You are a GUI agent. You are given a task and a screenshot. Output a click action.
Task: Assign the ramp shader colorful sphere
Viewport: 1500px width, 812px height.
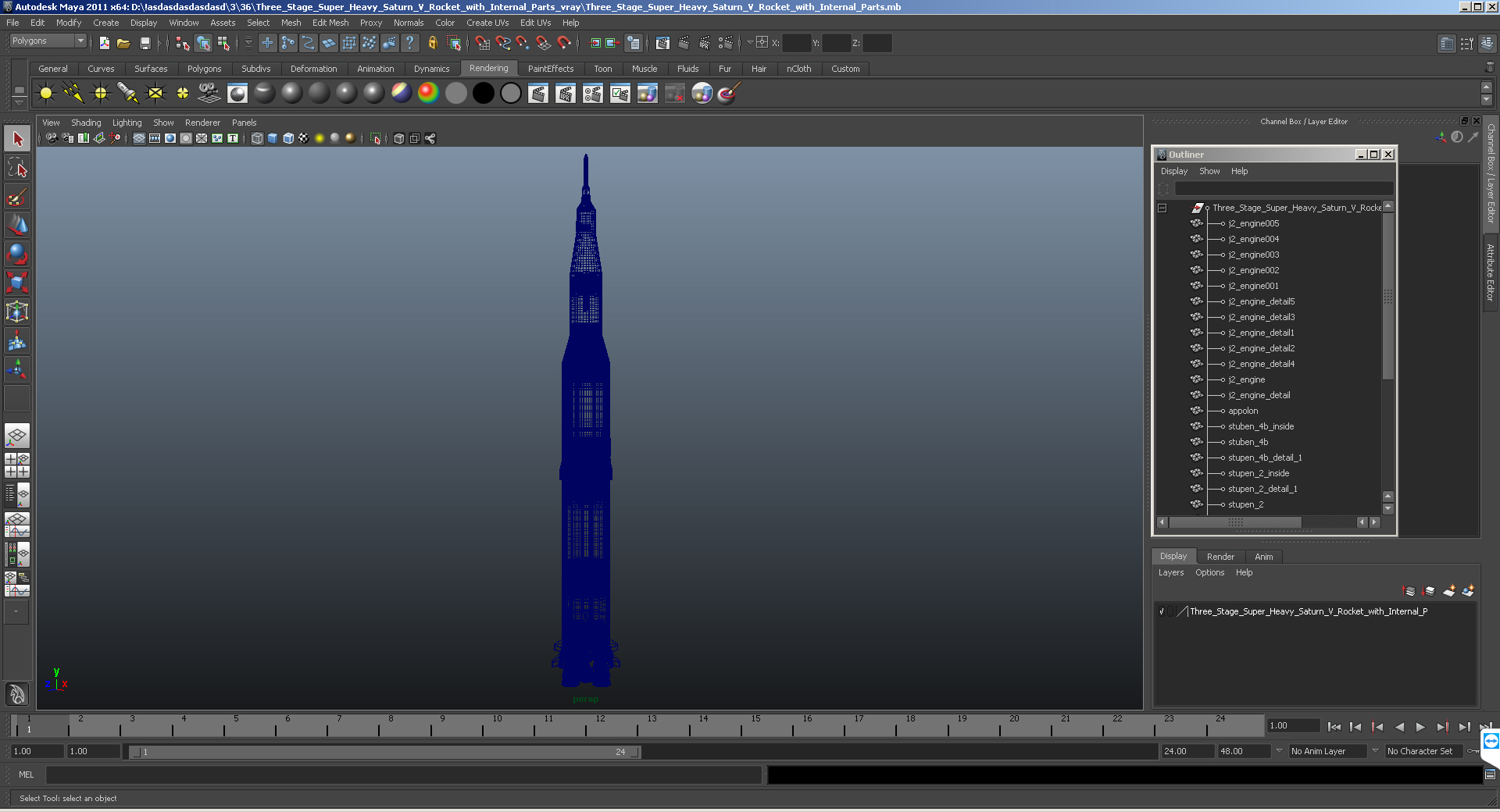(x=428, y=93)
